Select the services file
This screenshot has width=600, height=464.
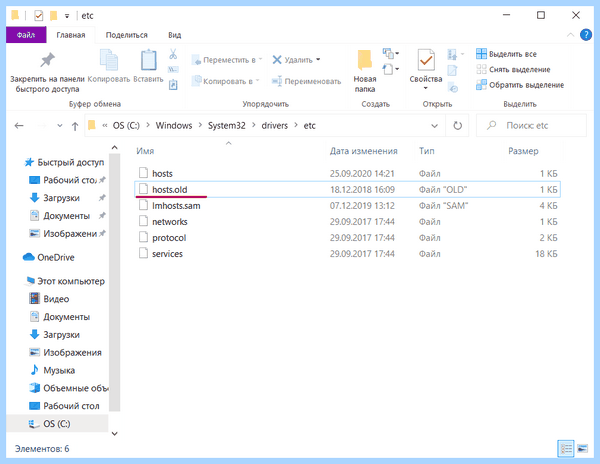pos(347,254)
